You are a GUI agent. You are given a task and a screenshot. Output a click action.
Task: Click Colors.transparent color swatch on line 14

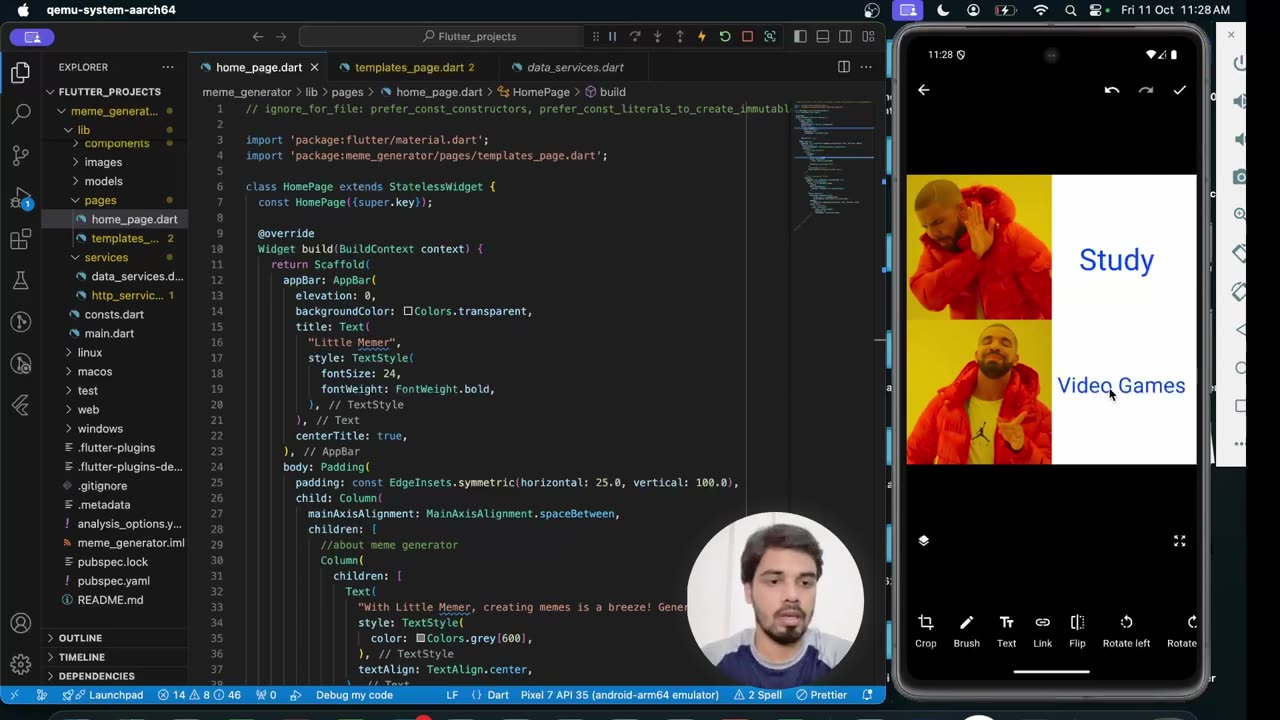click(x=408, y=311)
